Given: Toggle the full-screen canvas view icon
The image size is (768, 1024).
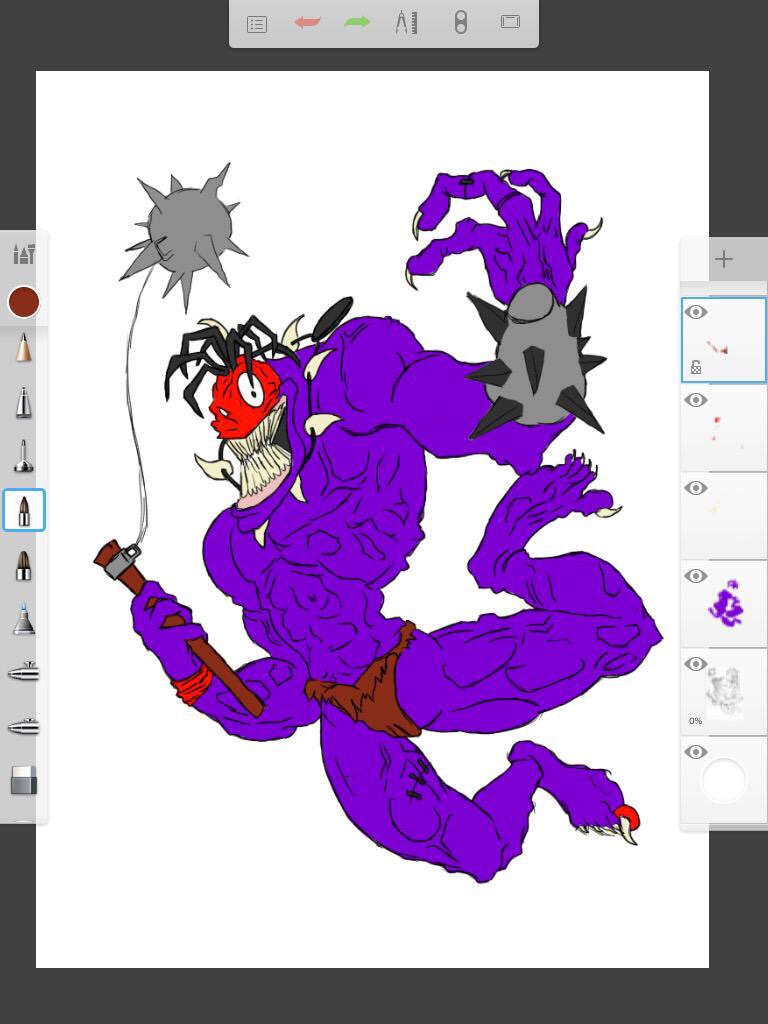Looking at the screenshot, I should click(x=511, y=22).
